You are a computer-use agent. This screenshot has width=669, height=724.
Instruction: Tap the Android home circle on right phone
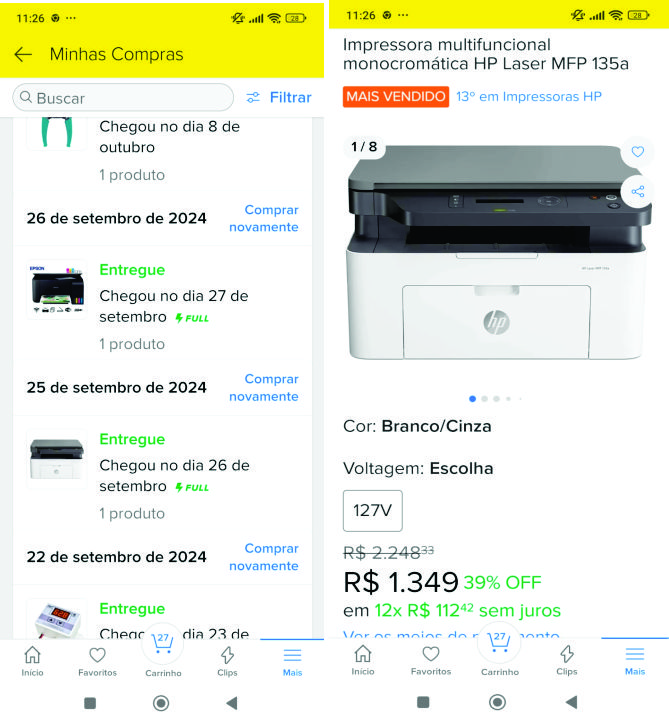click(497, 702)
